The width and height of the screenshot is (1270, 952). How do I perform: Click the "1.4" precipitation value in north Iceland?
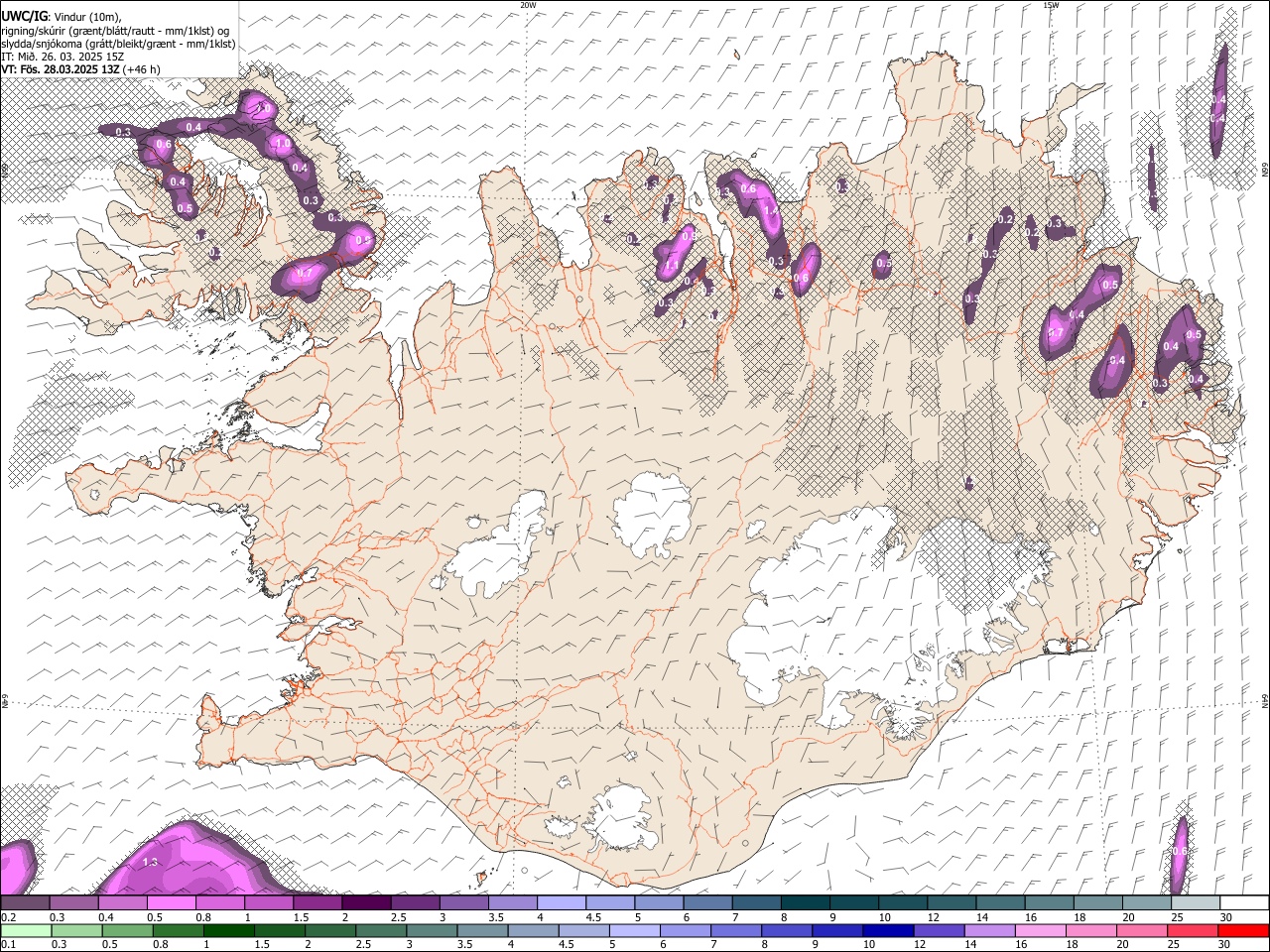click(x=771, y=211)
